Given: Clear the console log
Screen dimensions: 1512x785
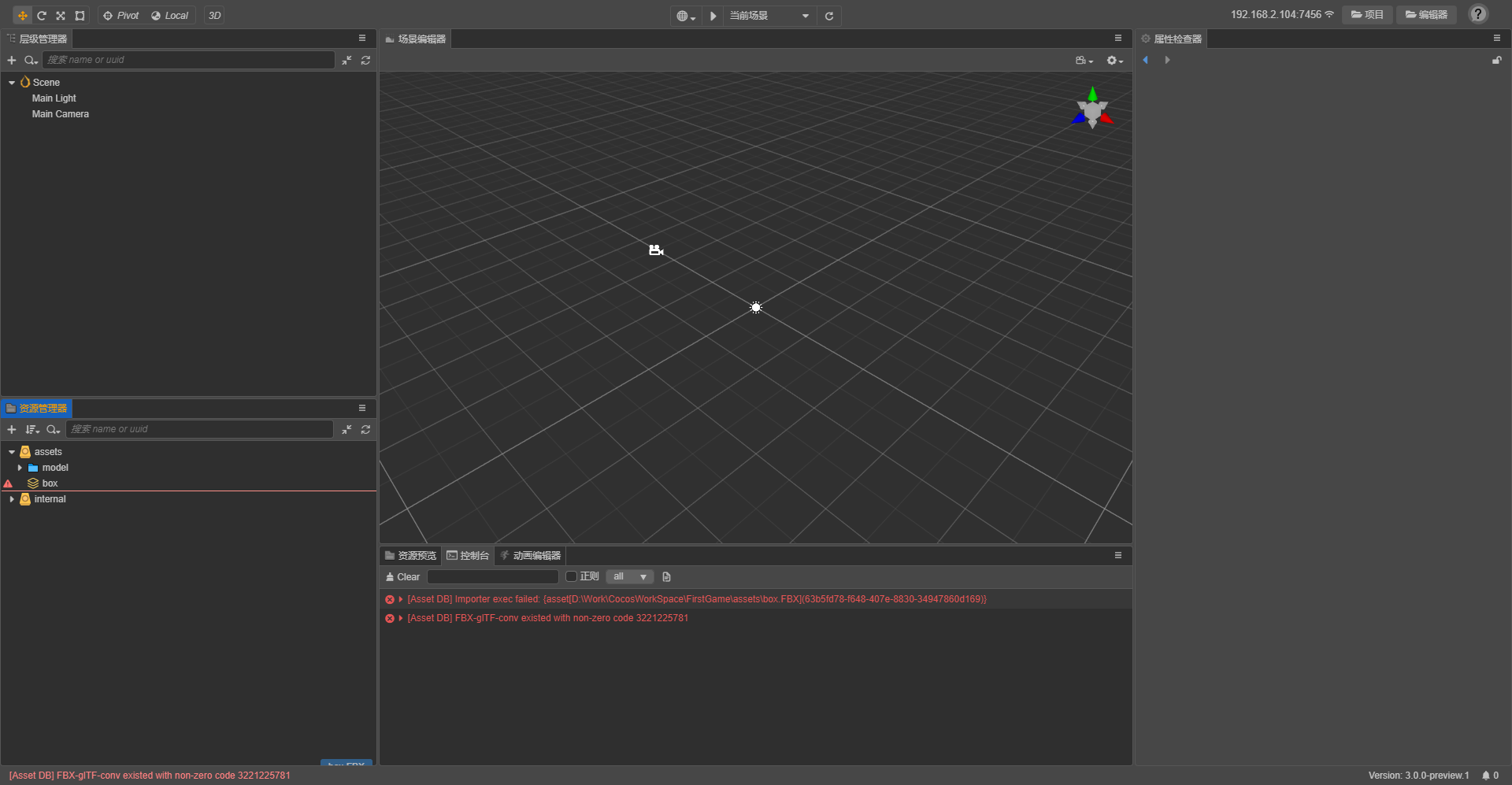Looking at the screenshot, I should coord(402,577).
